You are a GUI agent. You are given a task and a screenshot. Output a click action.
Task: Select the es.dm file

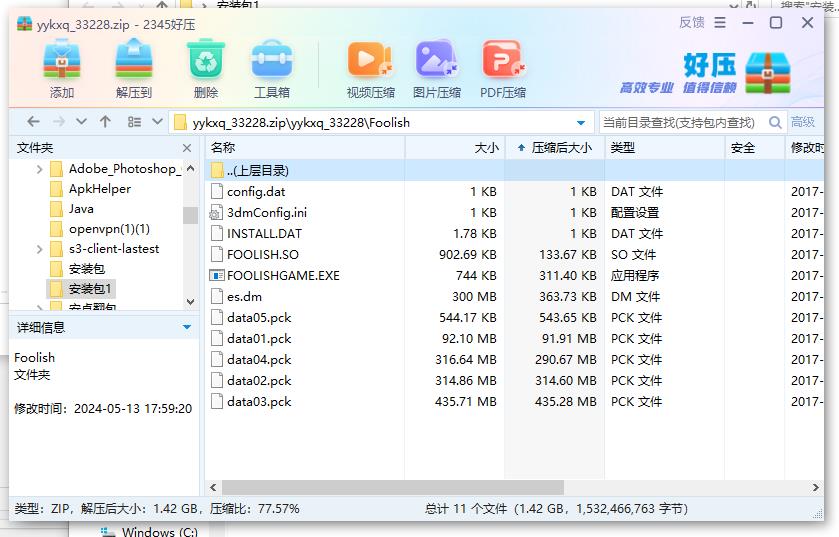click(x=514, y=296)
